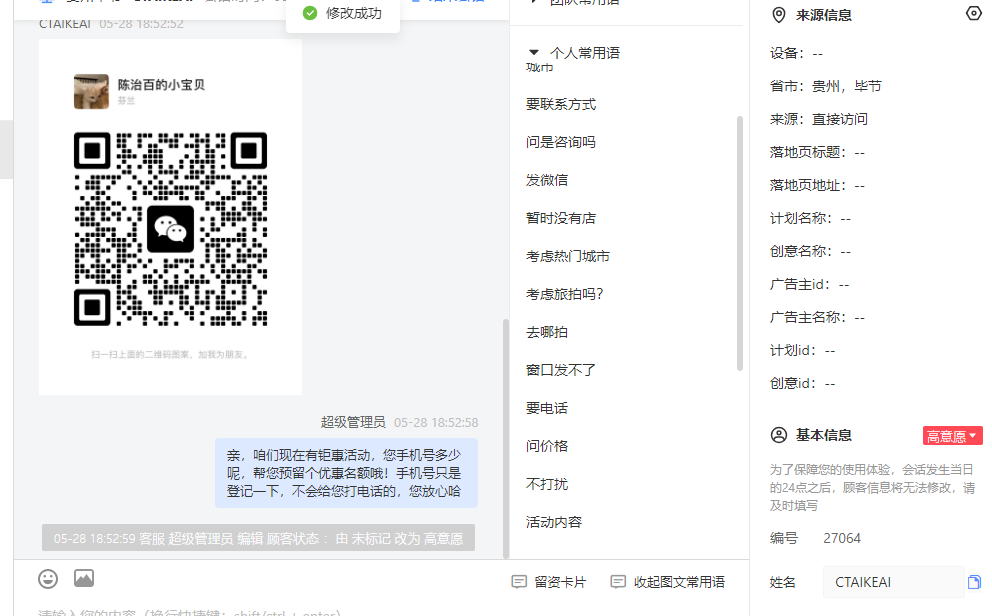Click the 留资卡片 card icon
This screenshot has width=992, height=616.
(x=519, y=582)
